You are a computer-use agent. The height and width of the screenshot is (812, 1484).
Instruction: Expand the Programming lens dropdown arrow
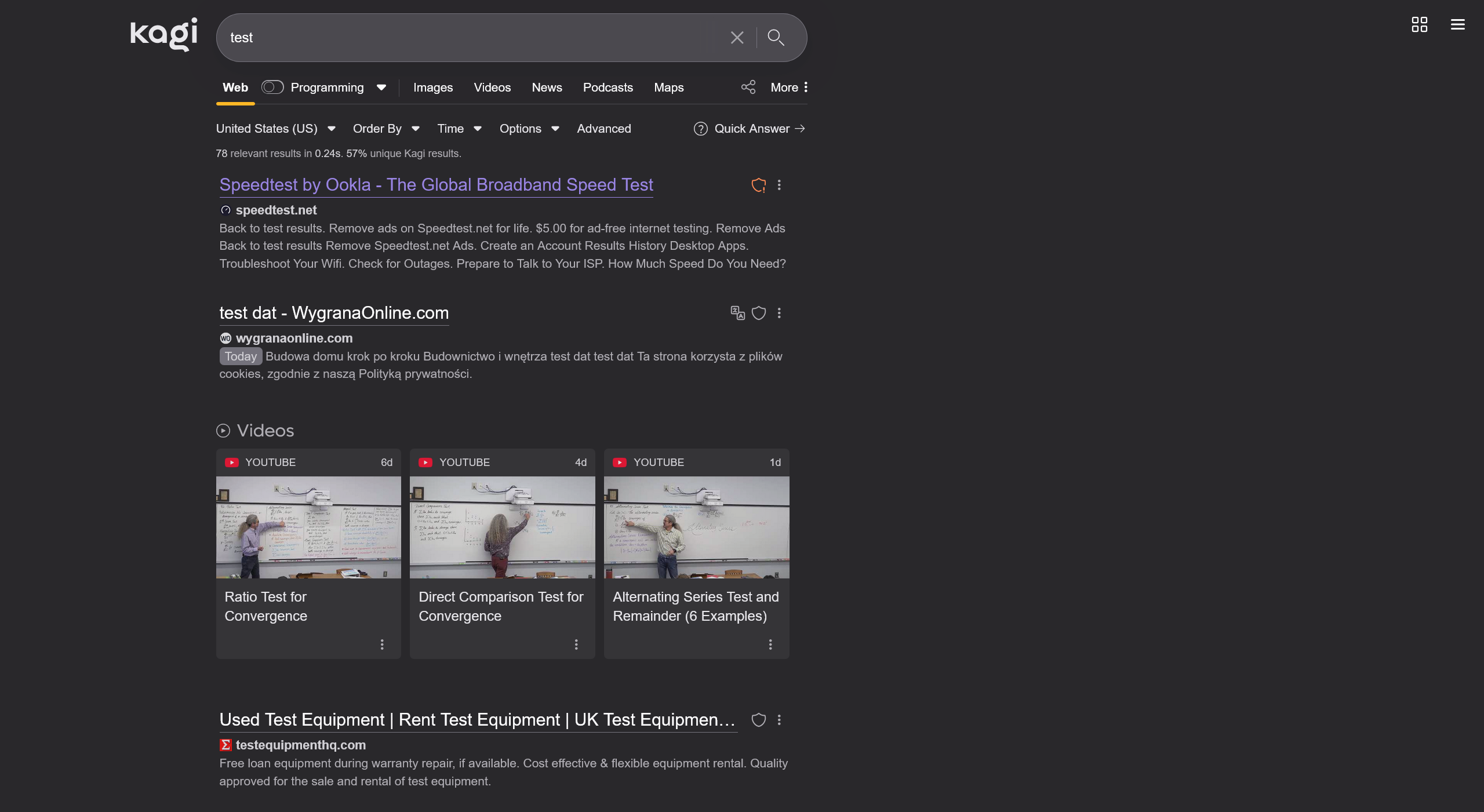click(x=381, y=88)
